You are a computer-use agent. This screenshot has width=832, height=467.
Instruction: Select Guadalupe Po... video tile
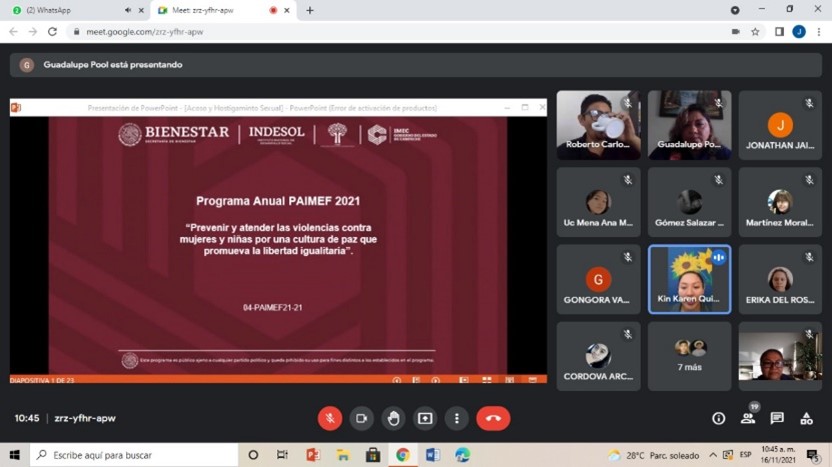tap(689, 125)
